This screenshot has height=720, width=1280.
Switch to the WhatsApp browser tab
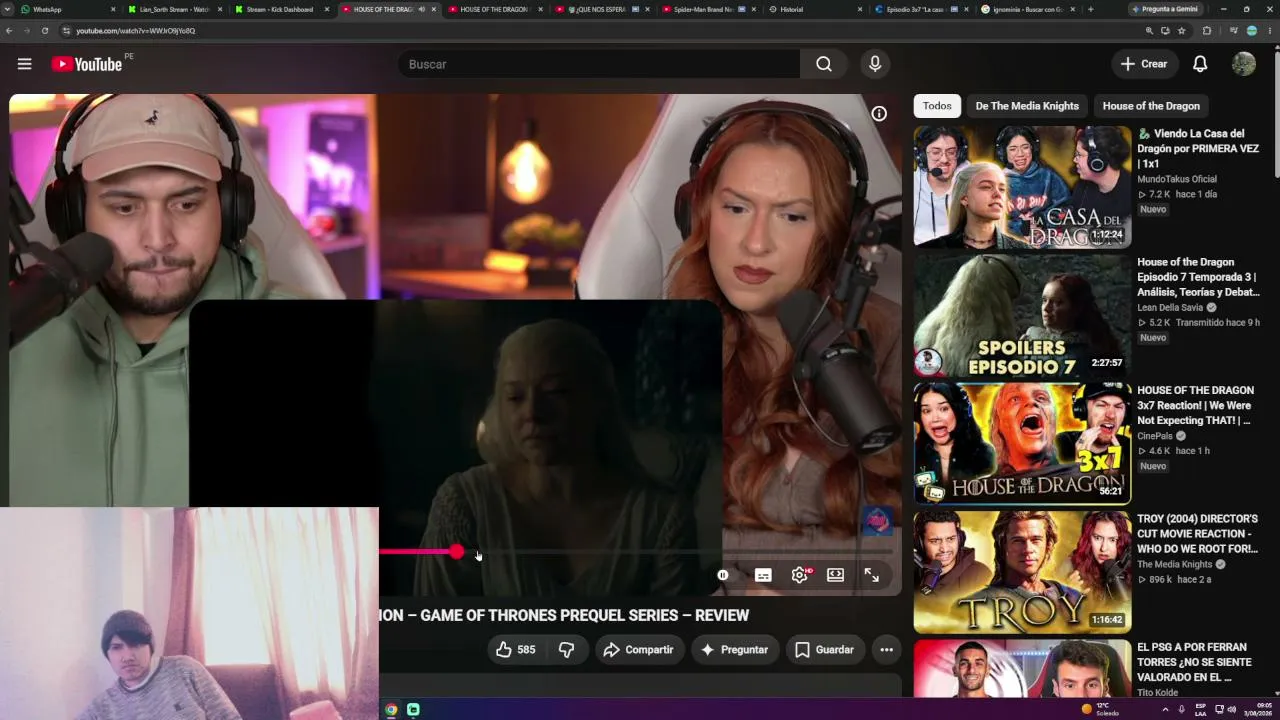(65, 9)
